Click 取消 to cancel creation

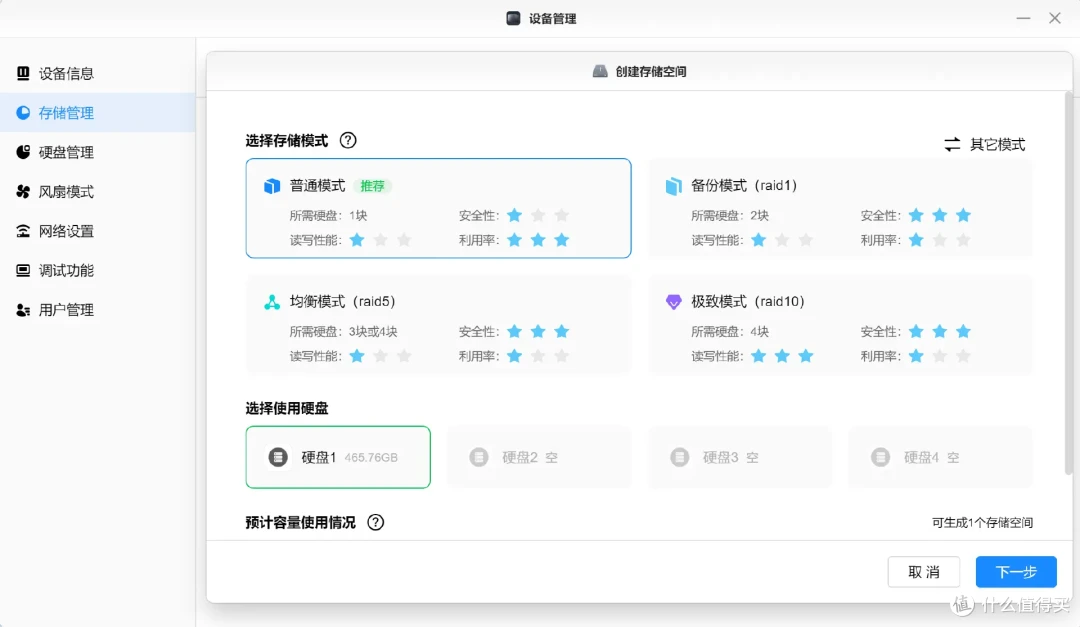point(924,572)
